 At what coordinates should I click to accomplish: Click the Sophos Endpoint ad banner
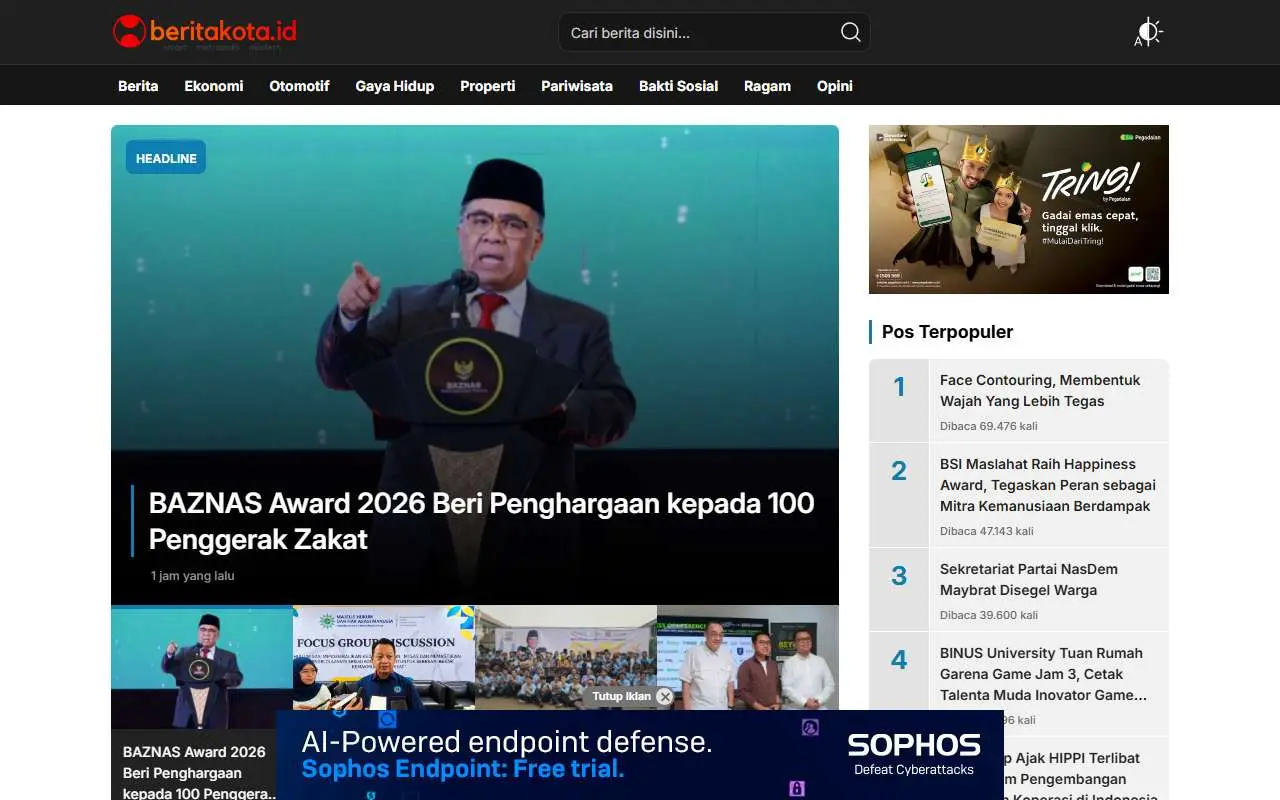click(x=640, y=755)
